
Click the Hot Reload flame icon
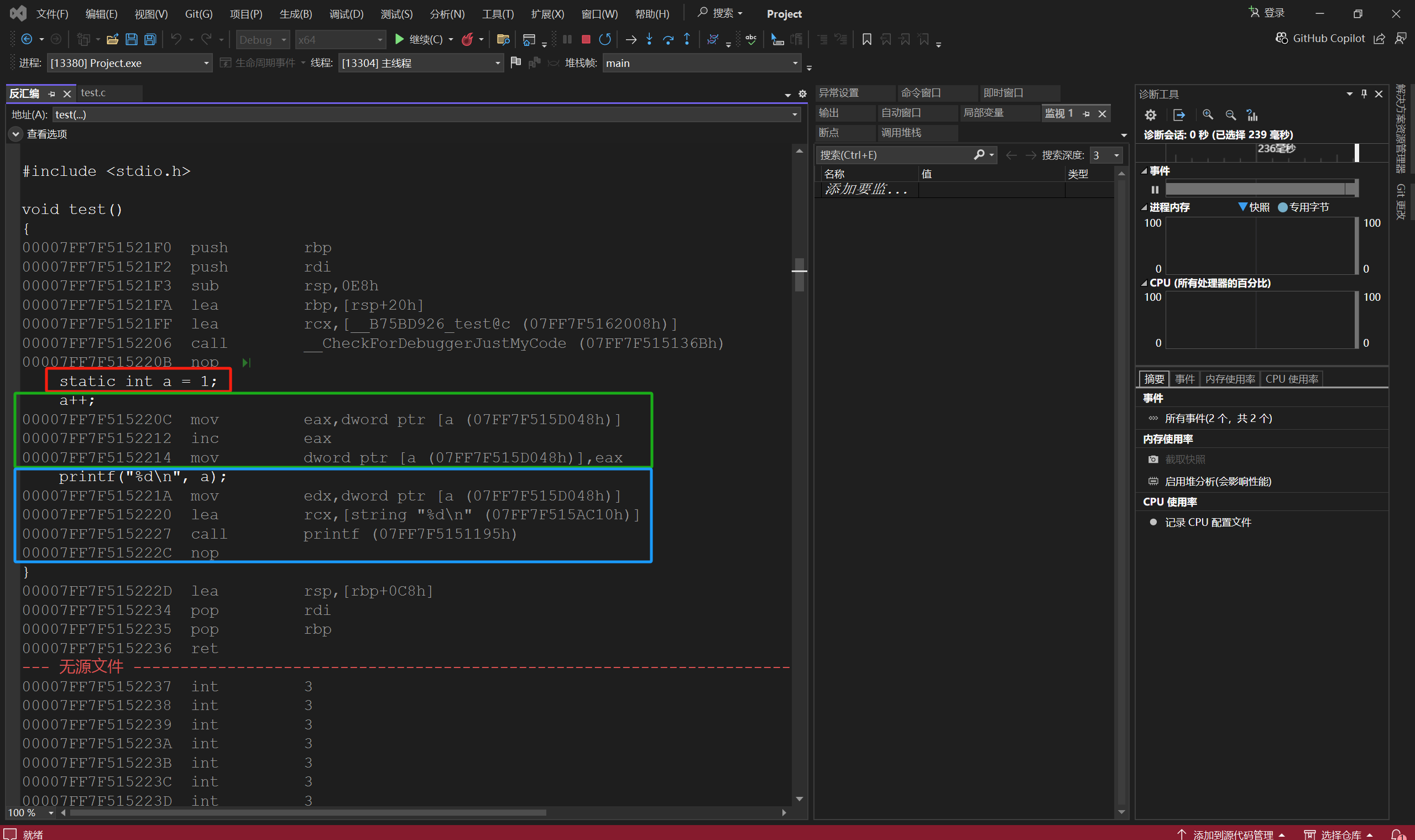(x=467, y=39)
